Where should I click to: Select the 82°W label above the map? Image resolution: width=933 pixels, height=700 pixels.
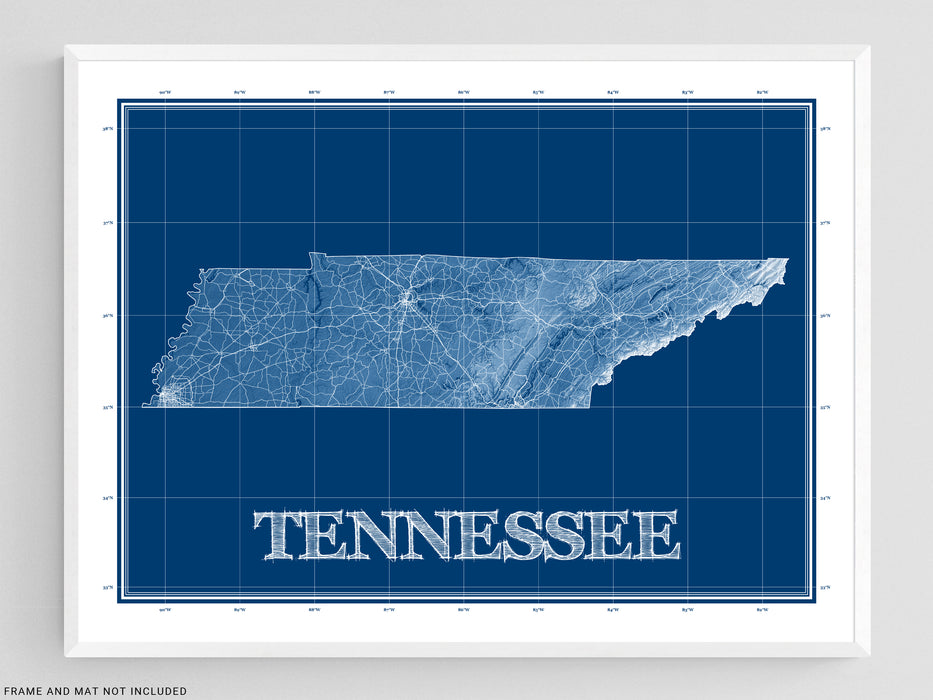pyautogui.click(x=762, y=92)
